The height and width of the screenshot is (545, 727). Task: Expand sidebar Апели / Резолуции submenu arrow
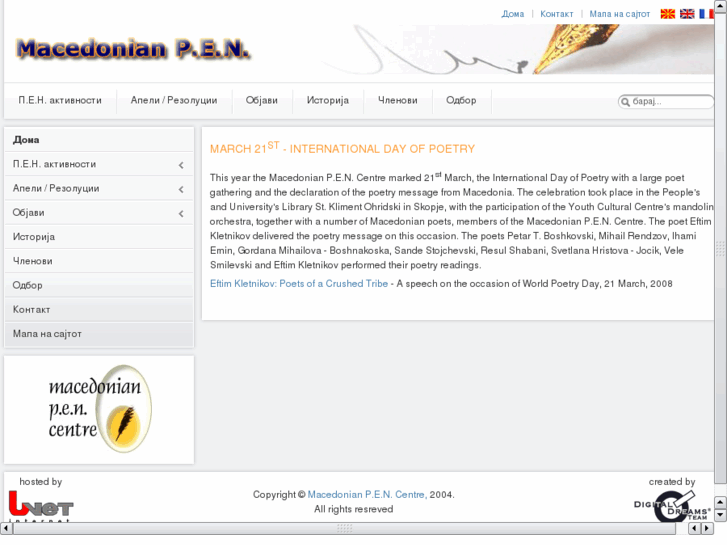pos(181,189)
